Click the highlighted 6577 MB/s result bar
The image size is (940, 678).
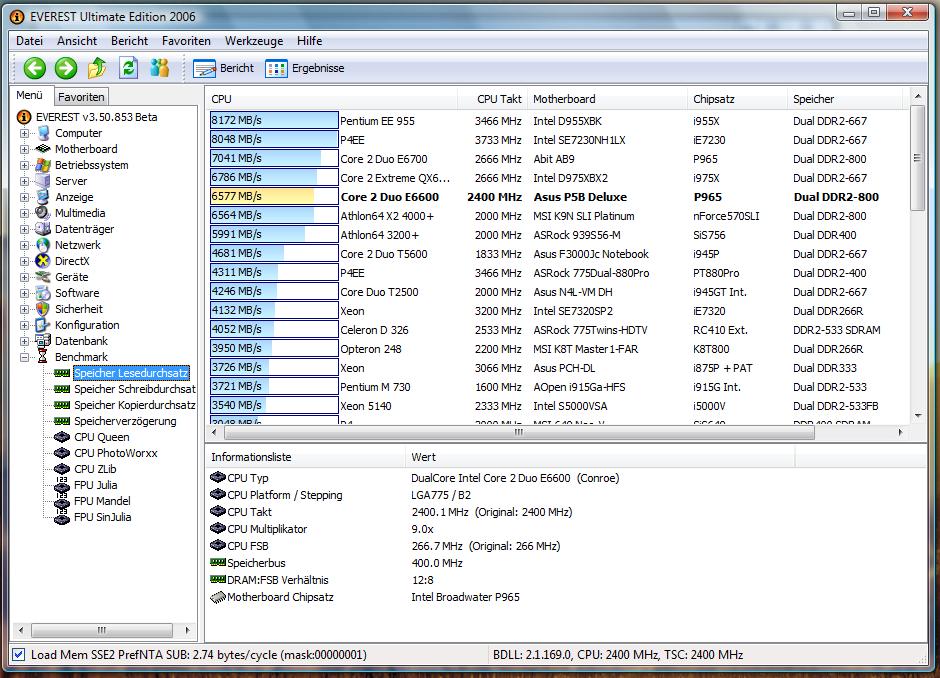coord(274,197)
